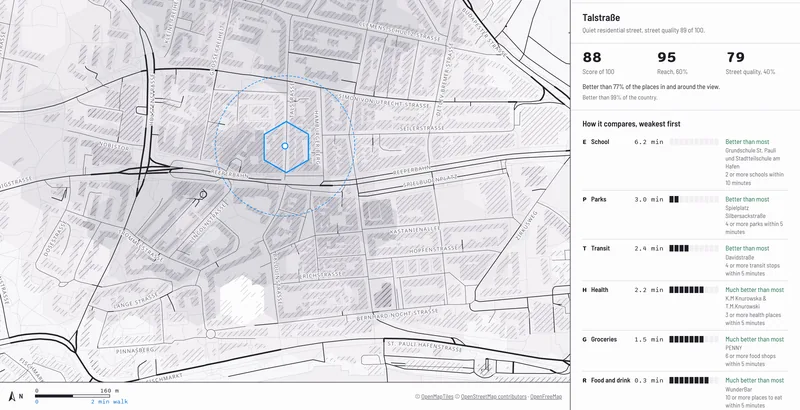Click 'Spielplatz Silbersackstraße' park name
The width and height of the screenshot is (800, 410).
coord(744,212)
